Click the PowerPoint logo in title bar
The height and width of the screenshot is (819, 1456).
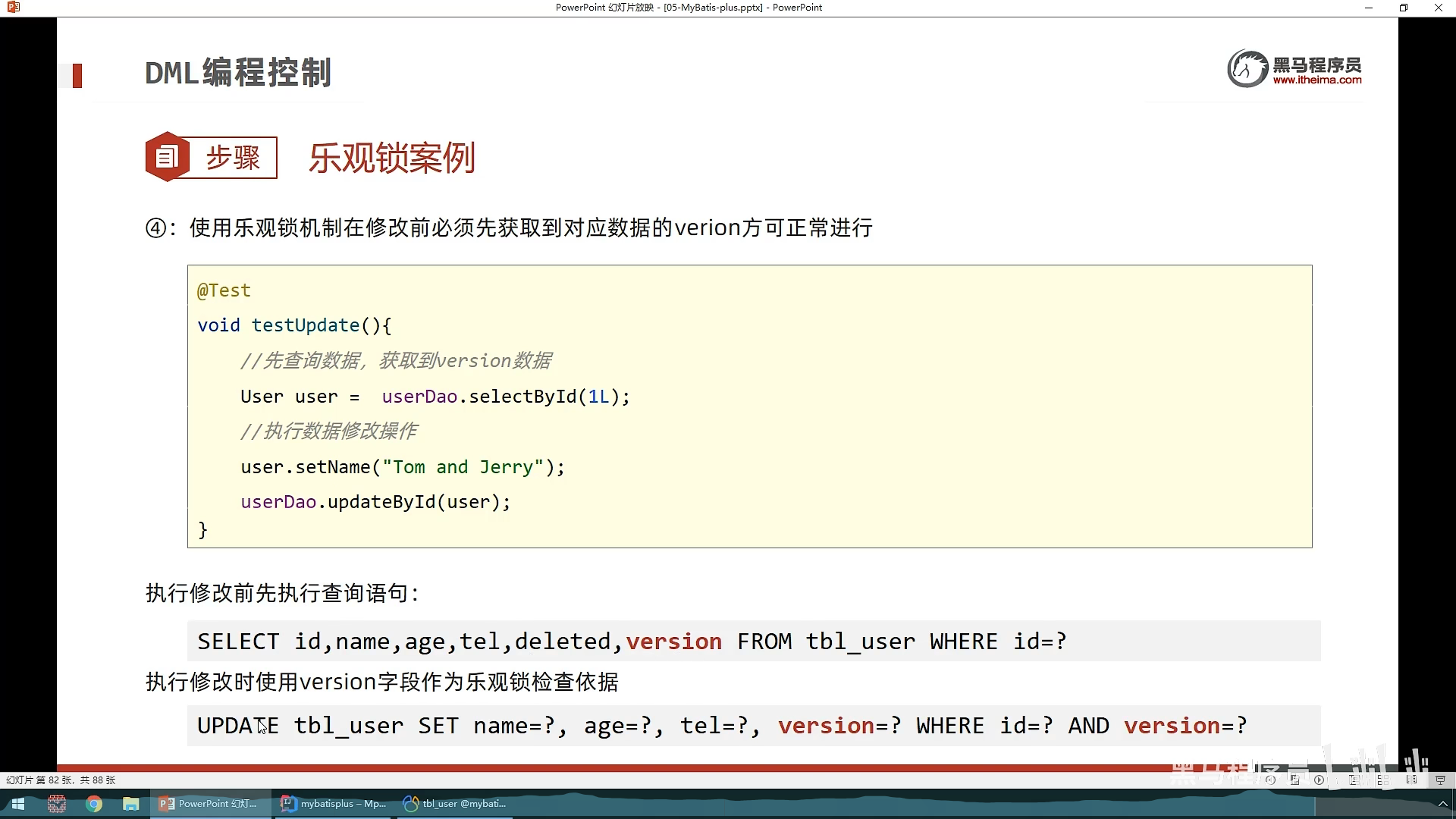tap(12, 8)
